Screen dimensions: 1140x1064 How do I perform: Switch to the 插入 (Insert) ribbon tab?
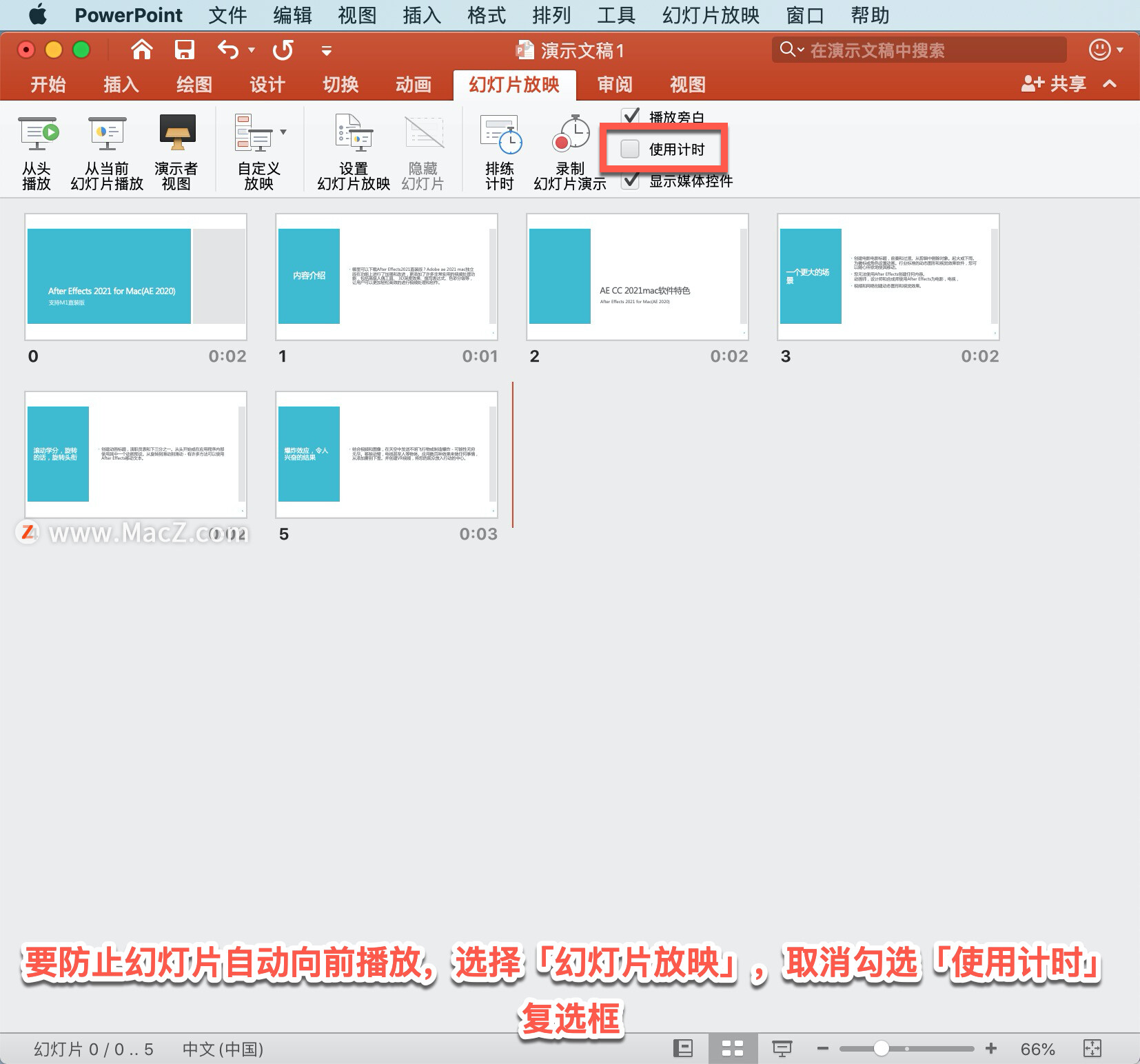121,84
